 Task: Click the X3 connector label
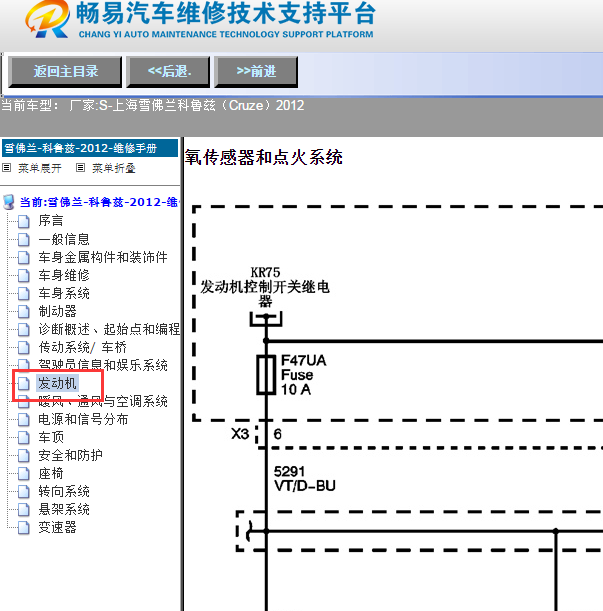coord(240,434)
